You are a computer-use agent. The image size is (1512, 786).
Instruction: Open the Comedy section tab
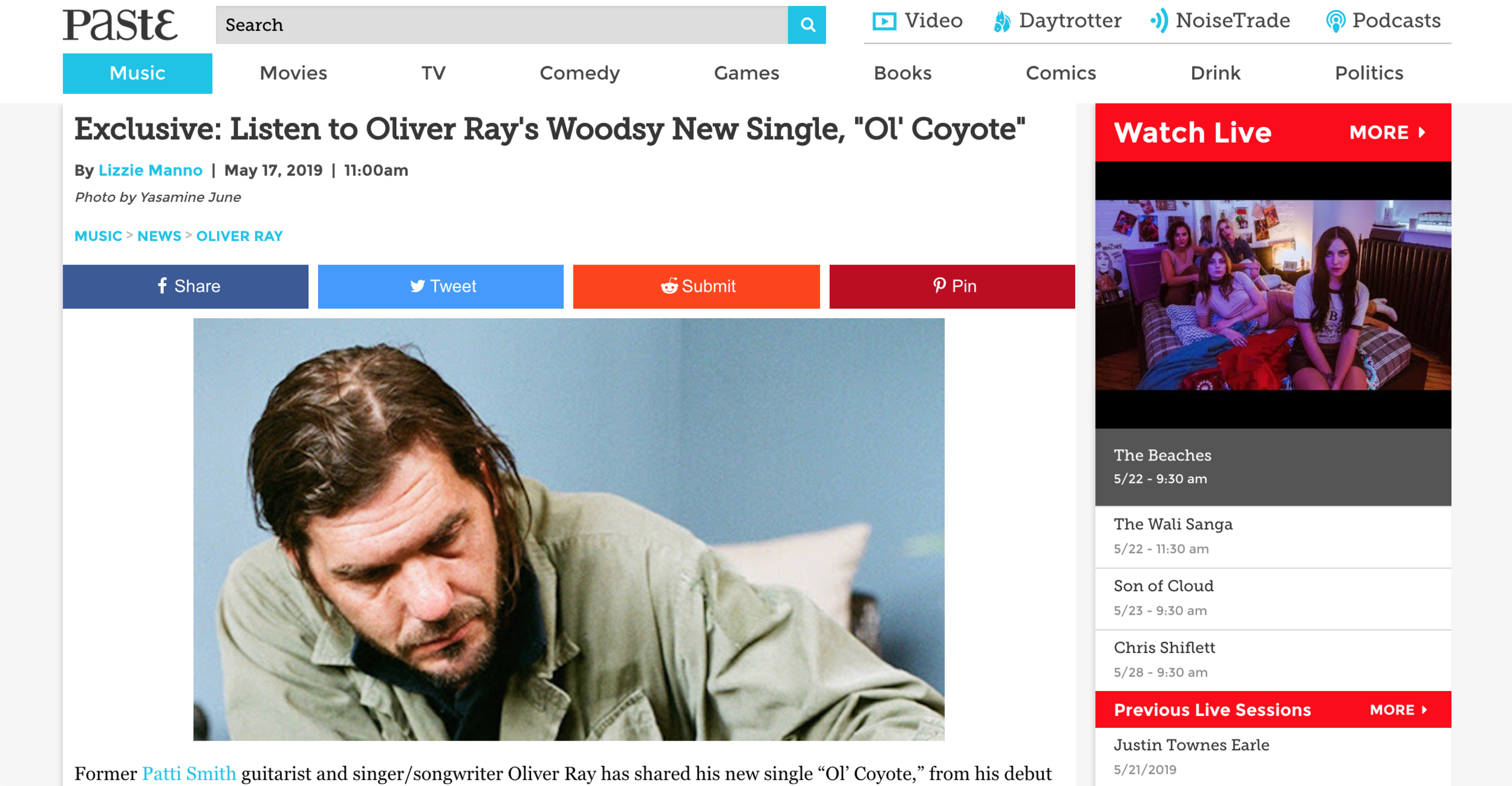click(579, 73)
